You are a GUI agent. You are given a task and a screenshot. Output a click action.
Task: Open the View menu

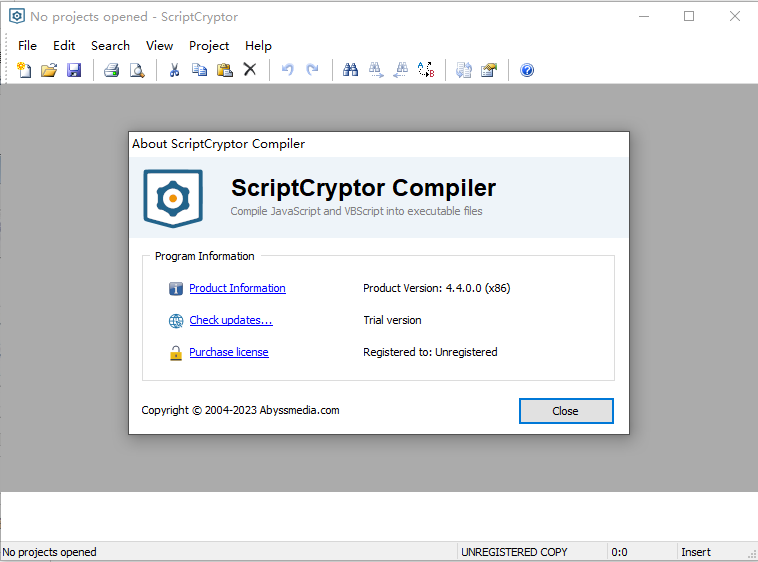(x=159, y=45)
